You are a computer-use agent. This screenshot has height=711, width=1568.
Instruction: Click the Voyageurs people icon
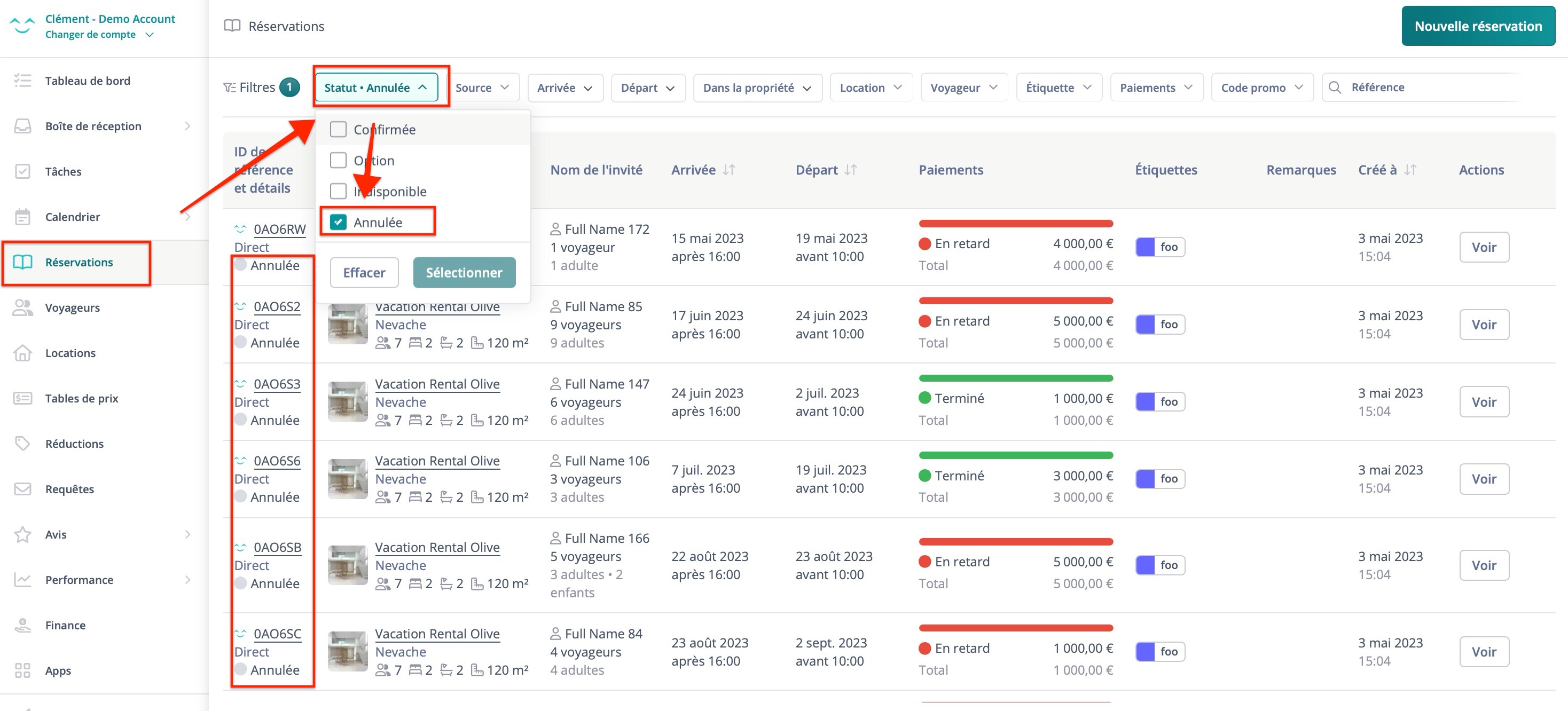(x=22, y=308)
